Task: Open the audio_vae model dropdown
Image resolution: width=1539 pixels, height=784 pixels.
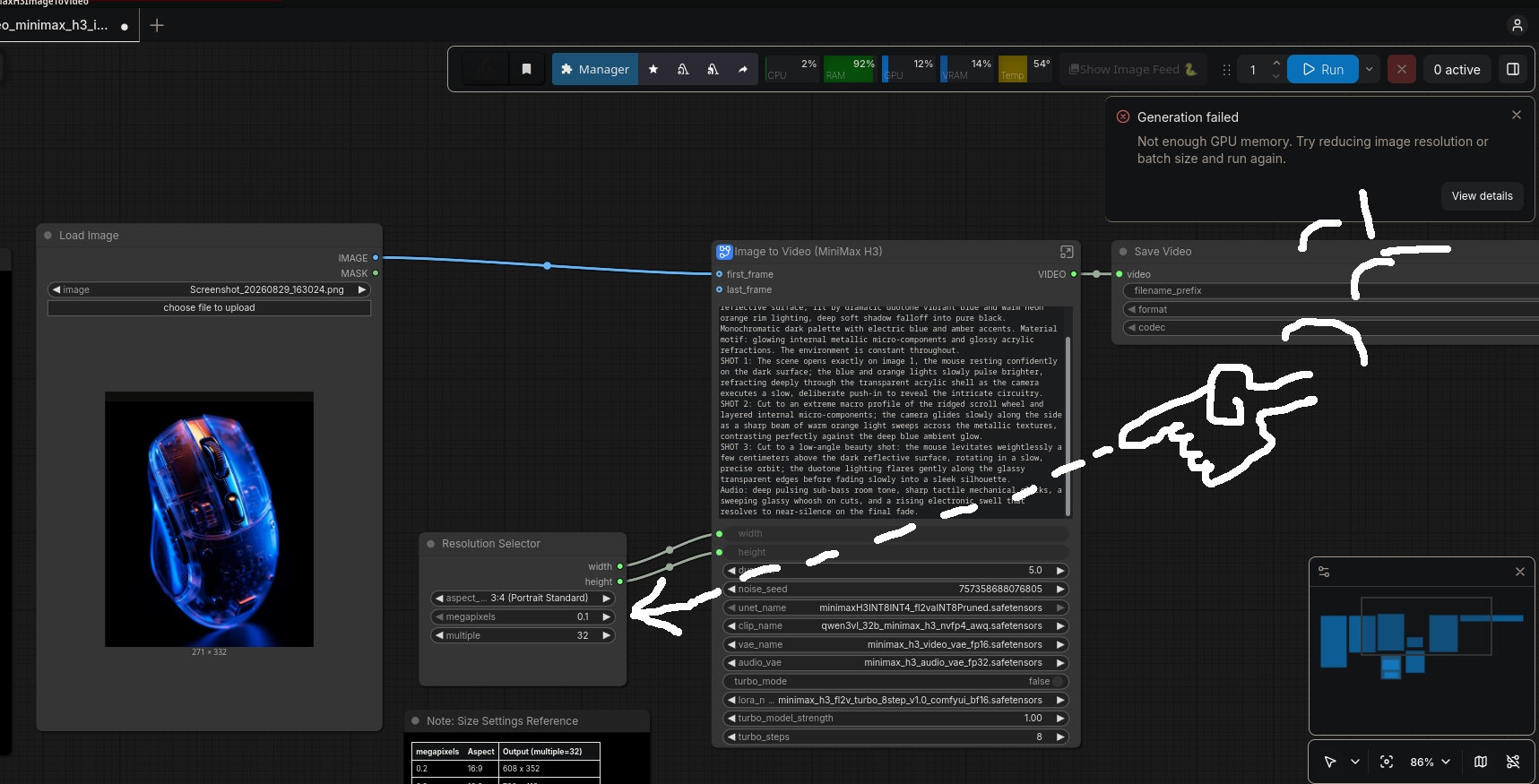Action: click(x=896, y=663)
